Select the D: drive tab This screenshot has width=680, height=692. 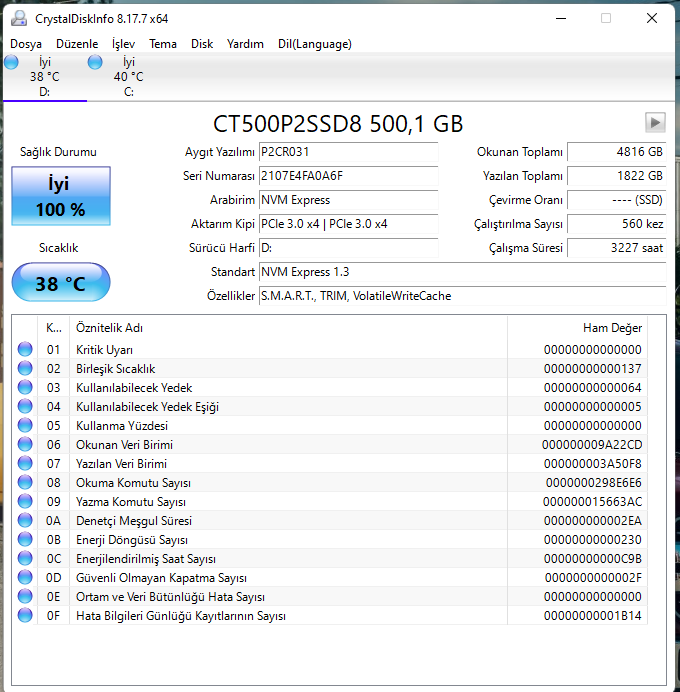[x=45, y=77]
